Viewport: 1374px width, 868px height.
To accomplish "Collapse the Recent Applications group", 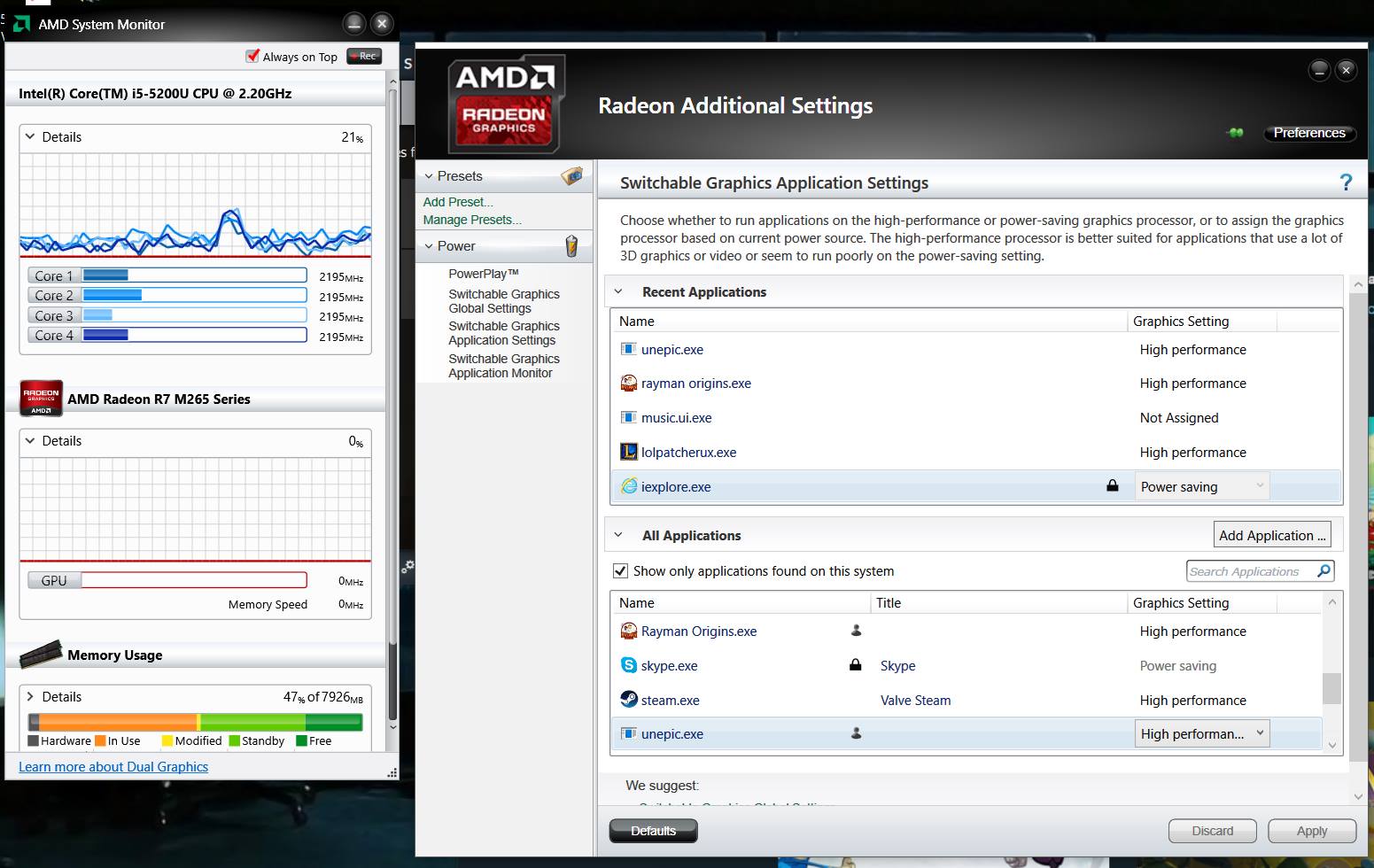I will 618,291.
